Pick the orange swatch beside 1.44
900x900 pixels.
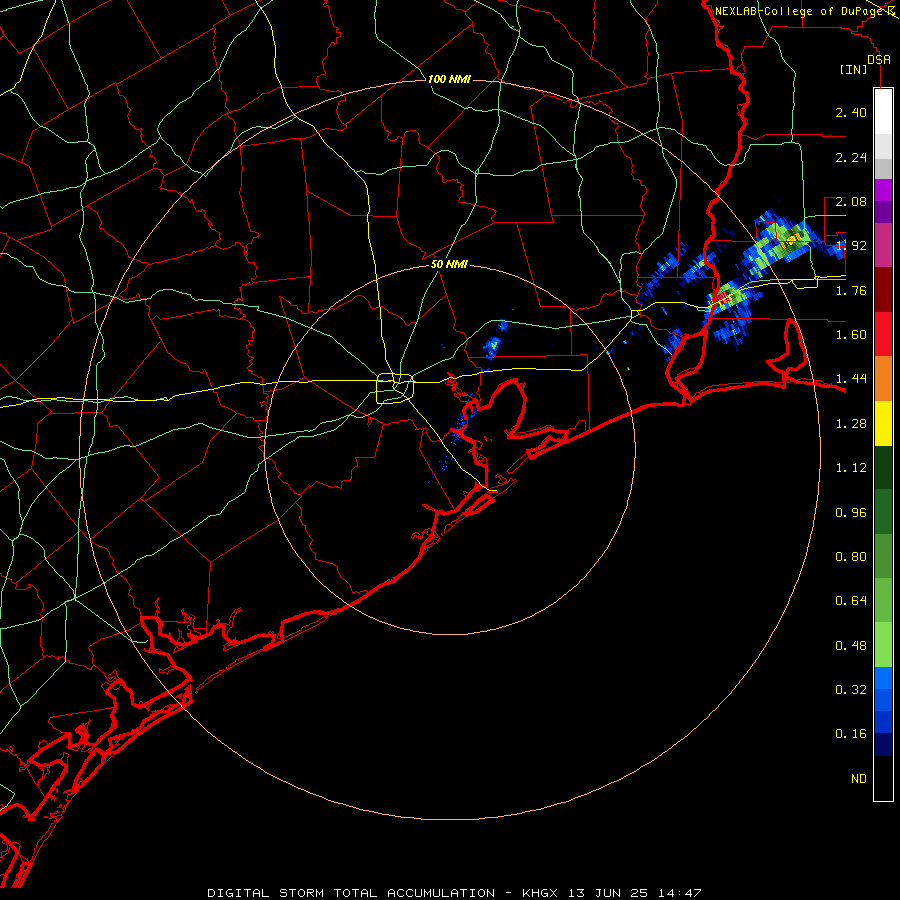[x=883, y=378]
